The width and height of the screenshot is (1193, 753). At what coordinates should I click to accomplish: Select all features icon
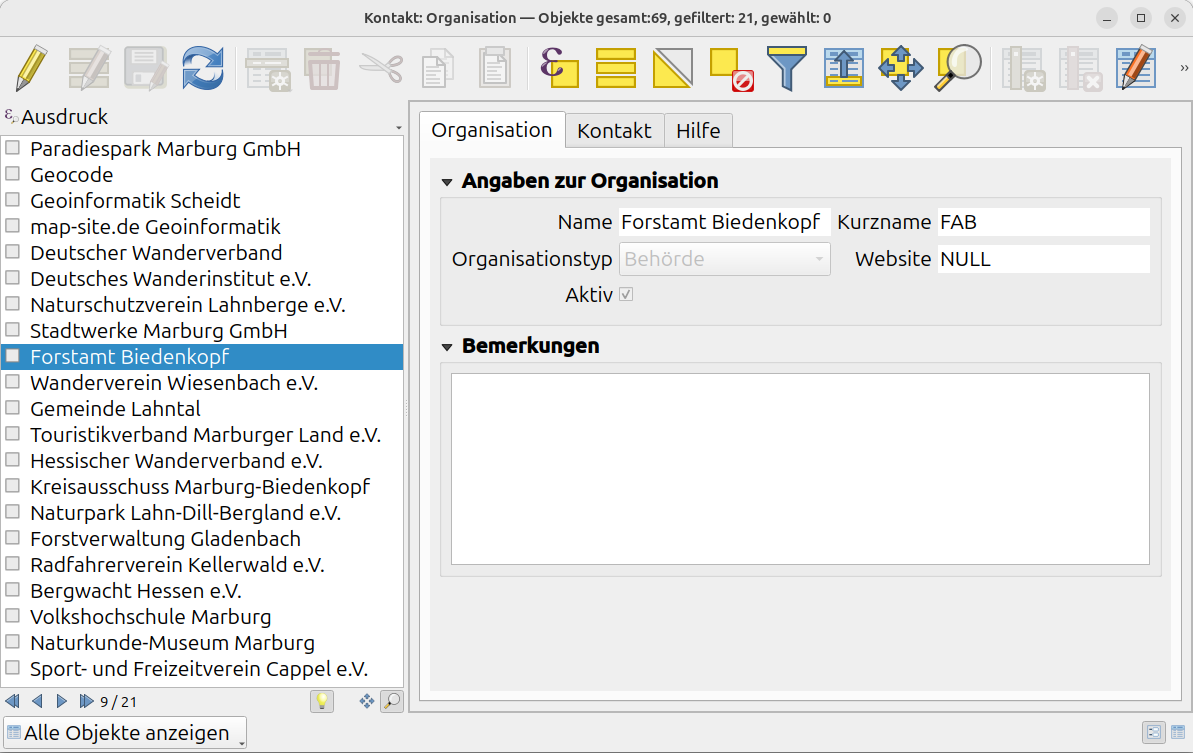pyautogui.click(x=616, y=68)
